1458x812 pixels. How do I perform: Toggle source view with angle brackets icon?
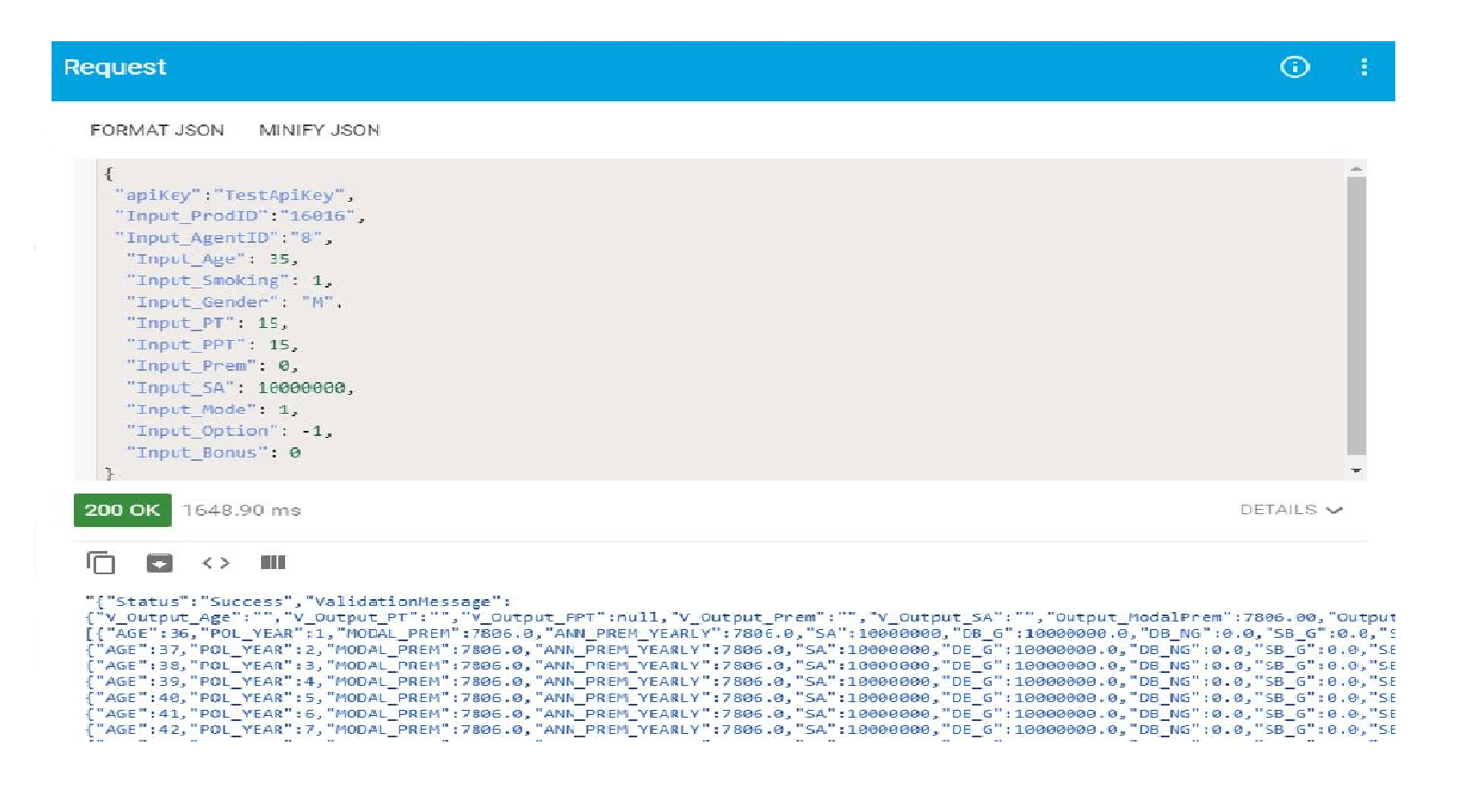216,563
